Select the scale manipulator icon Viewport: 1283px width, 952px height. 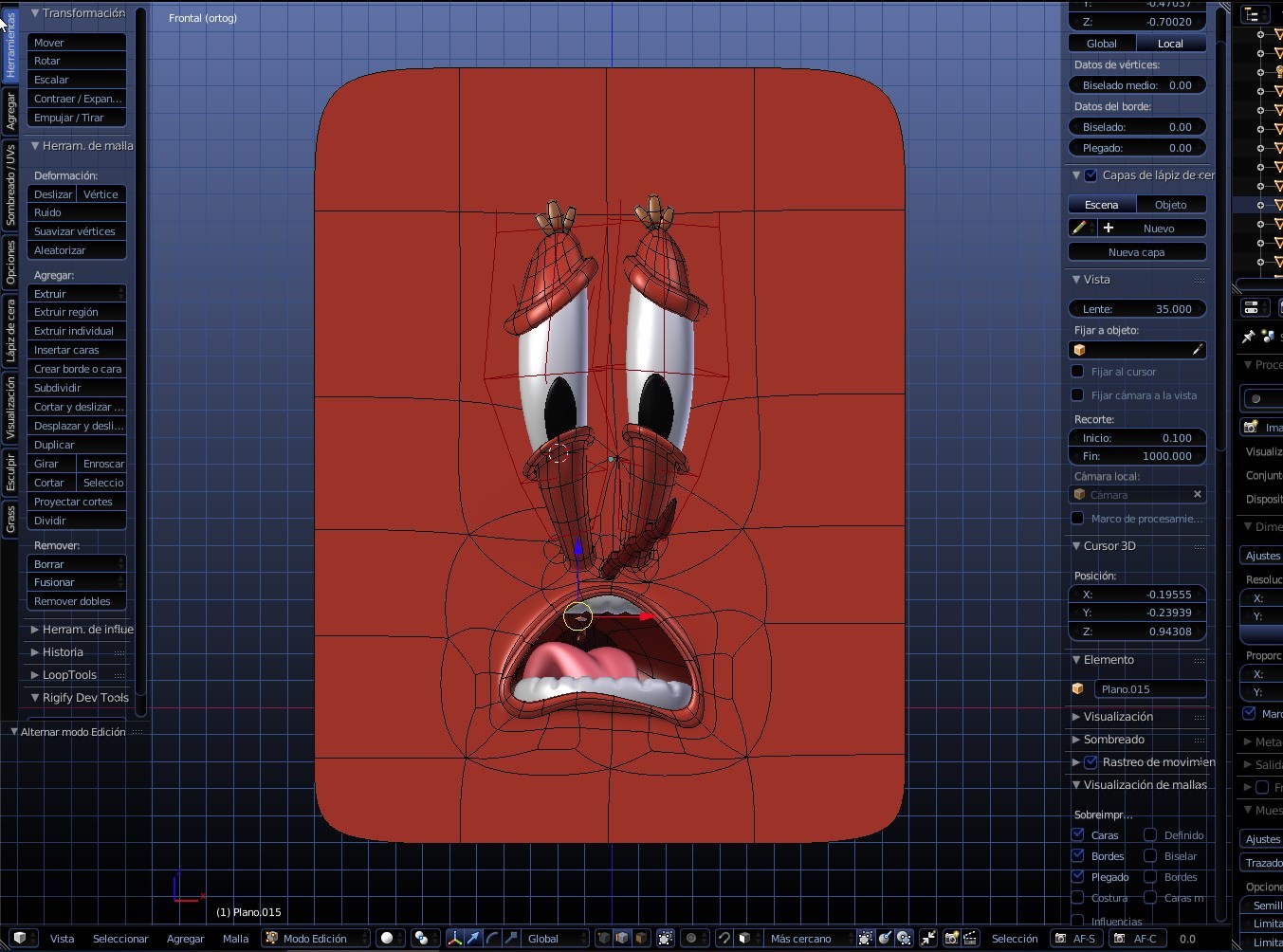coord(511,938)
